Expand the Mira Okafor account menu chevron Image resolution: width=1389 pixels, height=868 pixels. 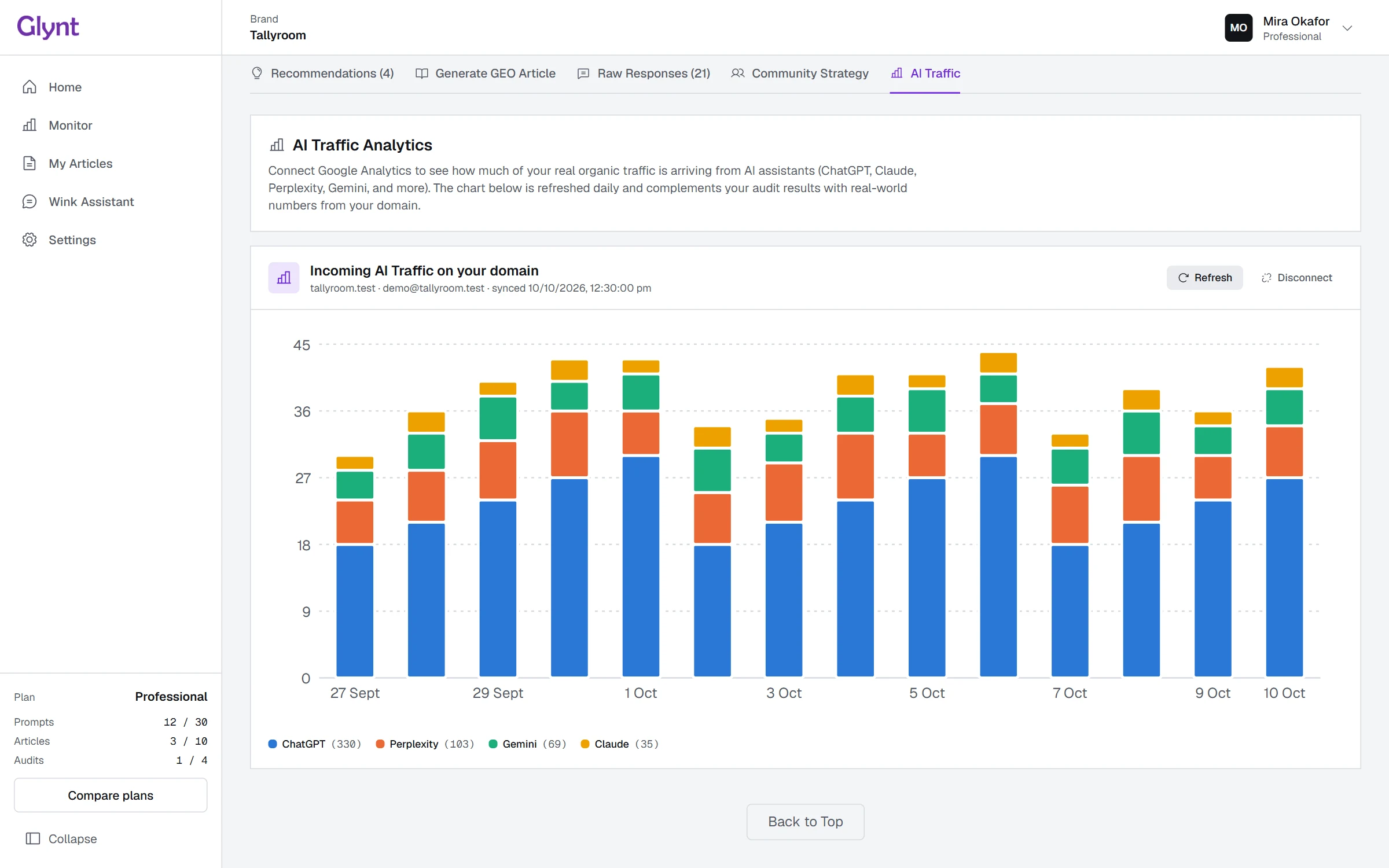point(1347,28)
